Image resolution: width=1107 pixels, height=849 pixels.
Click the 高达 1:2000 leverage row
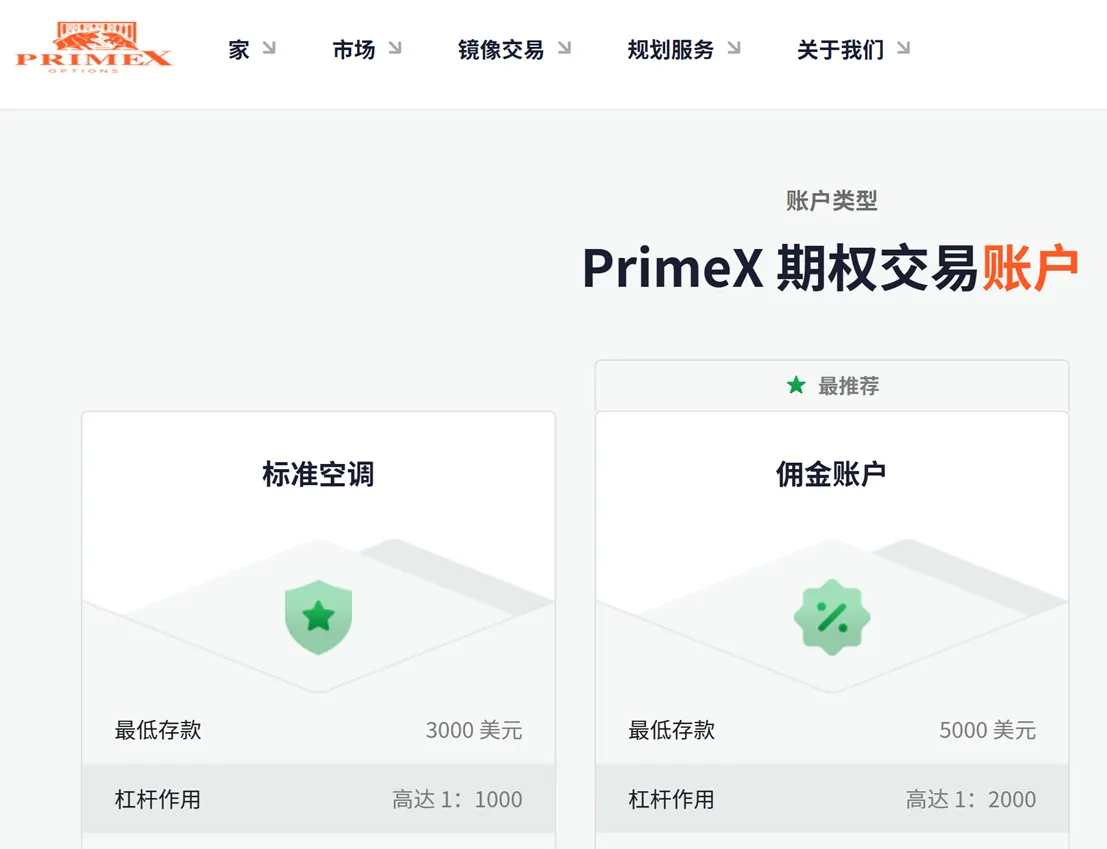coord(832,799)
